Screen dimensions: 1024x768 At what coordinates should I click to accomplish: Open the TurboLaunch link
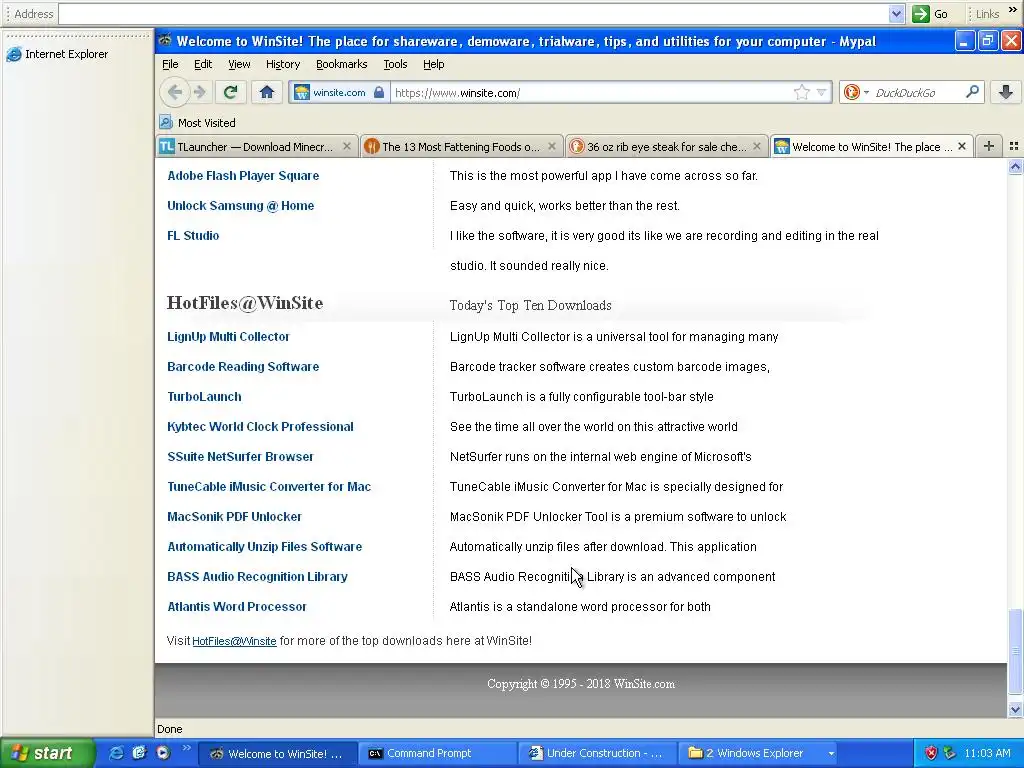[x=204, y=397]
